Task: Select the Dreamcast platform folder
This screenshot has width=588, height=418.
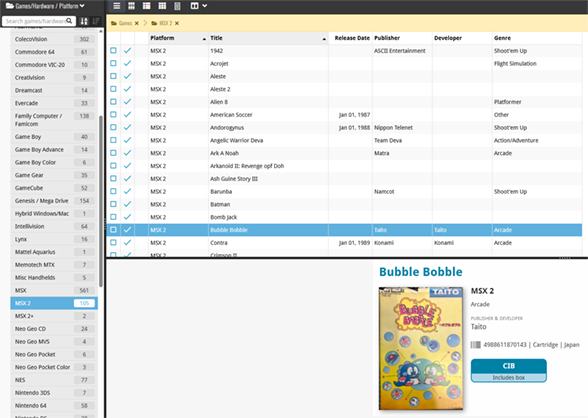Action: (54, 90)
